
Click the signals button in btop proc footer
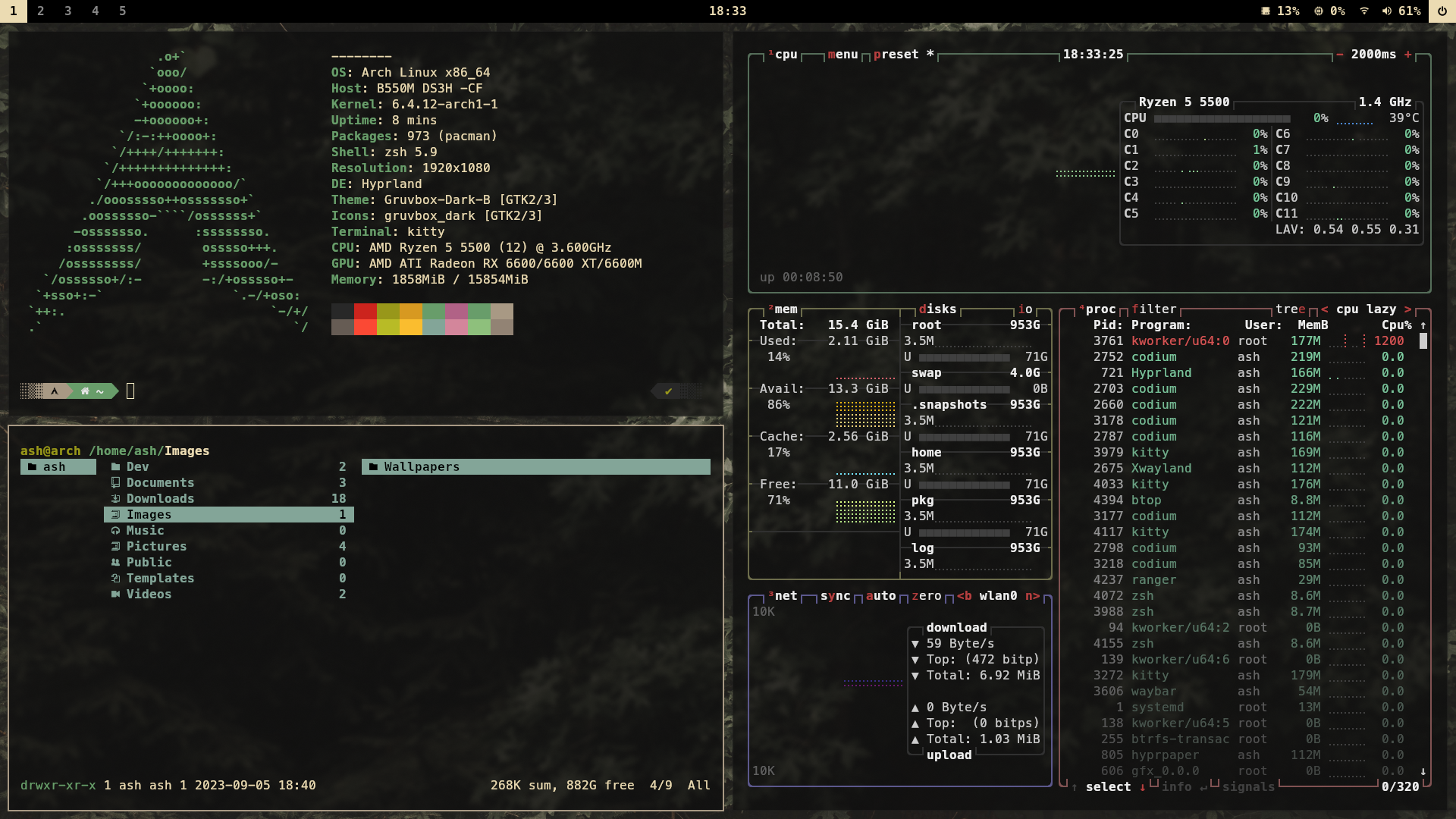coord(1248,787)
